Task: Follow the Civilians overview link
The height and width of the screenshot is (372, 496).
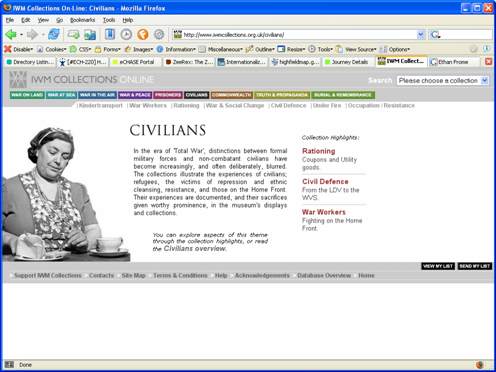Action: [195, 248]
